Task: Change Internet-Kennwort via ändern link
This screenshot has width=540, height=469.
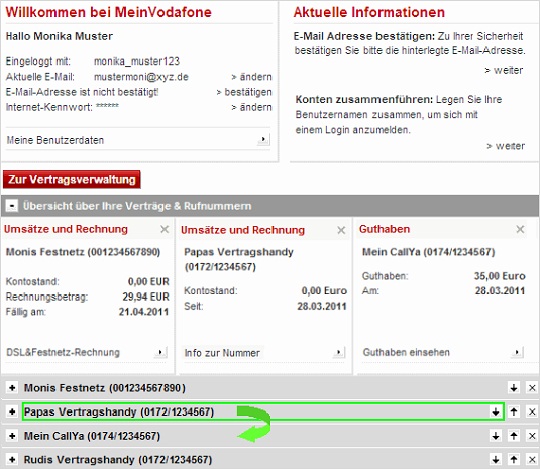Action: pyautogui.click(x=251, y=107)
